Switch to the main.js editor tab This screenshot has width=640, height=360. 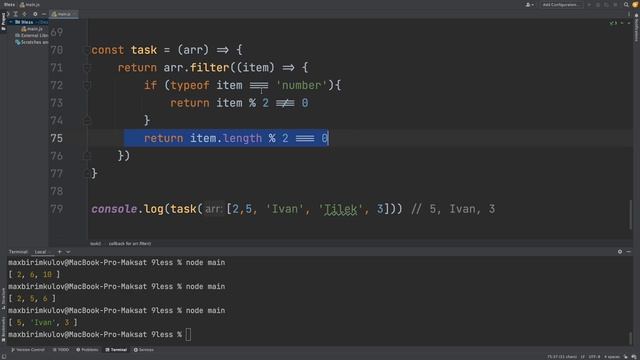pyautogui.click(x=64, y=14)
